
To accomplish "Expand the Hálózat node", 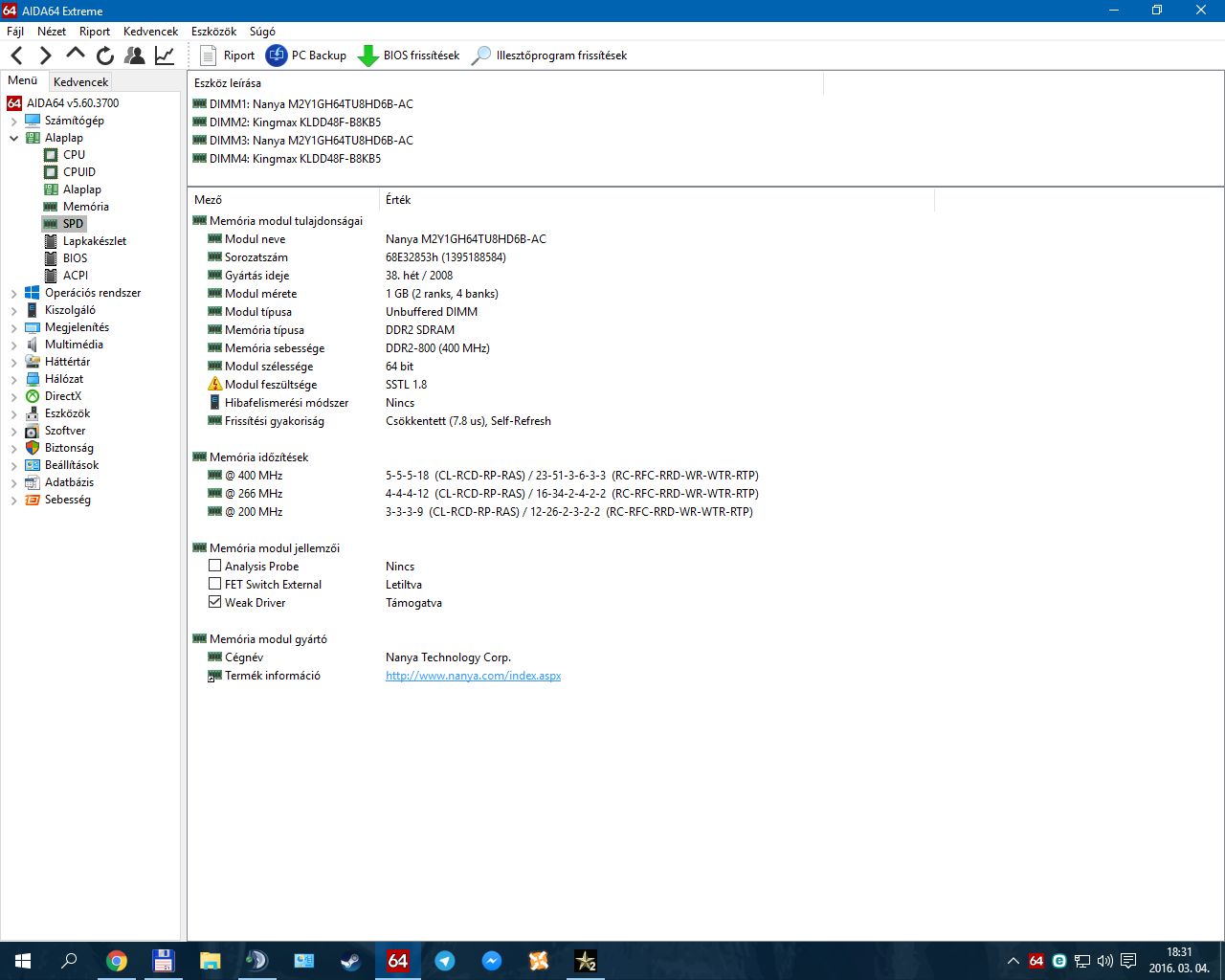I will (x=14, y=379).
